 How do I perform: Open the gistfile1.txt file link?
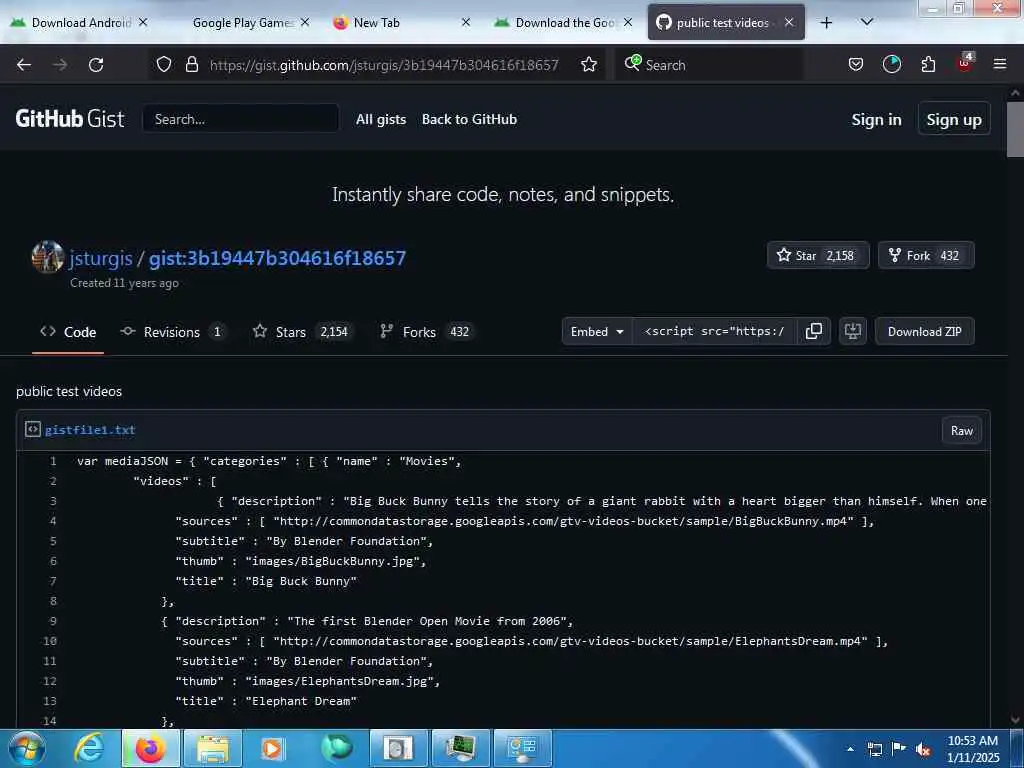coord(89,430)
